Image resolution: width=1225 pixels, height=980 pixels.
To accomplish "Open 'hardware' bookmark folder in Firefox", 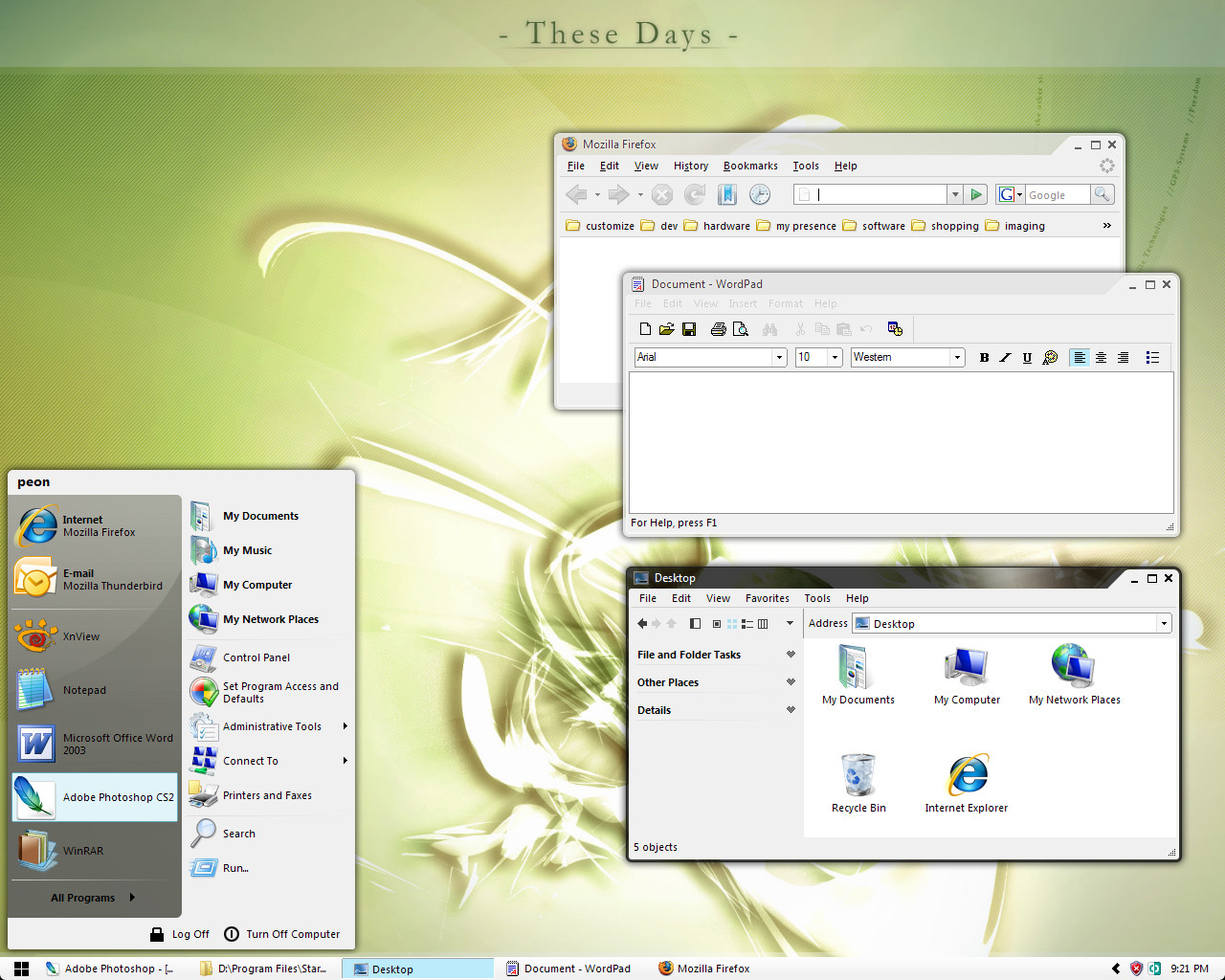I will [717, 226].
